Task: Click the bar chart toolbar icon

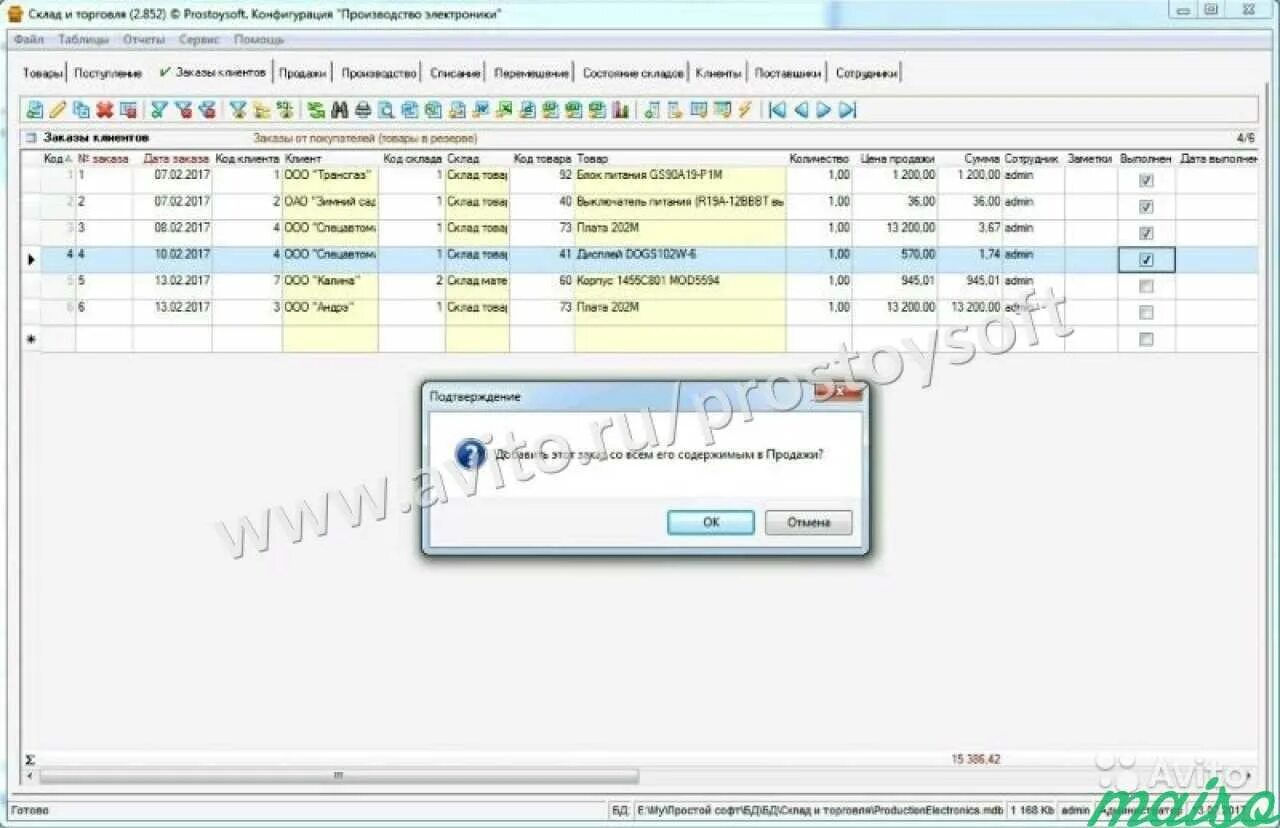Action: click(x=619, y=110)
